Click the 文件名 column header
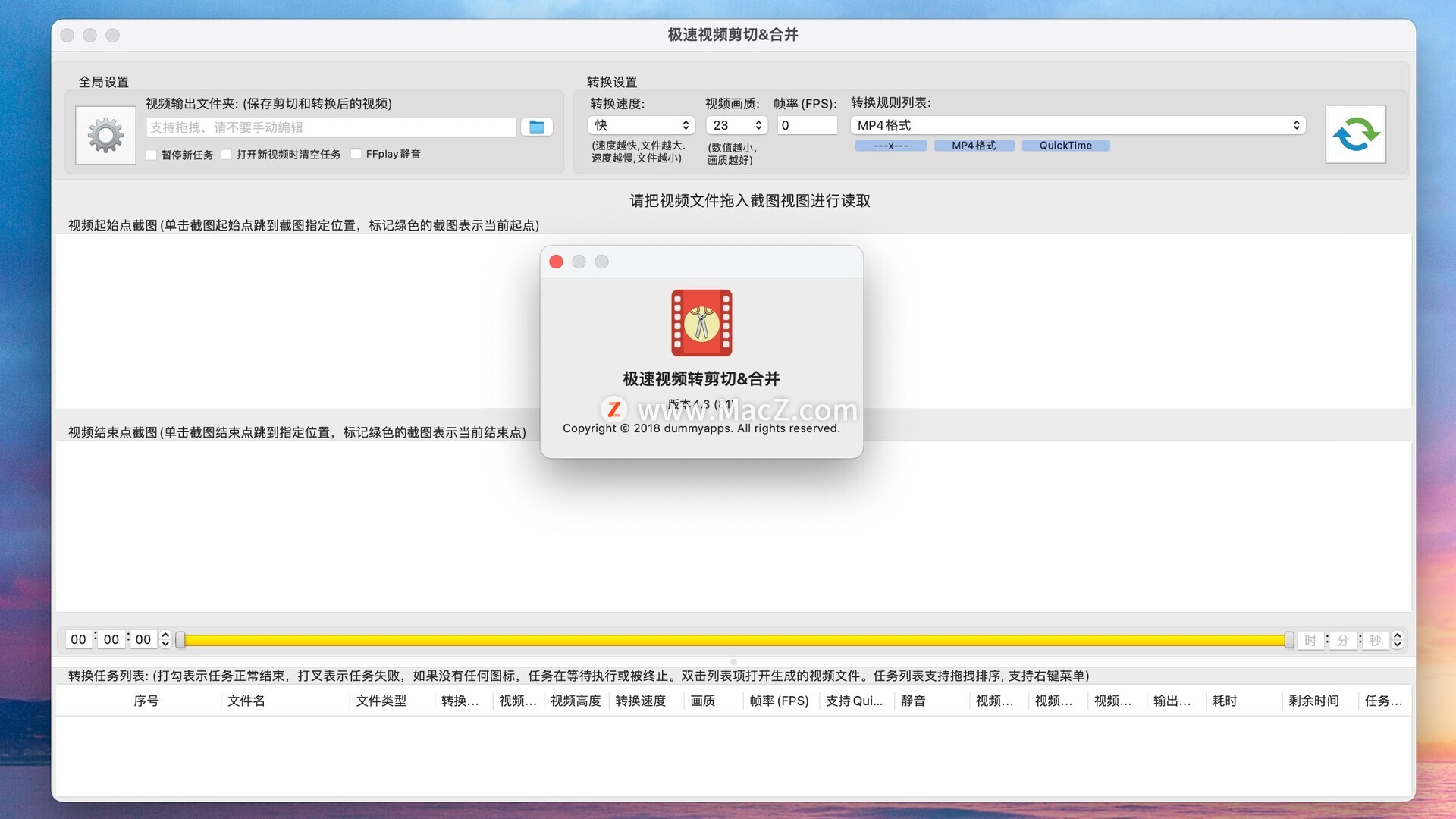This screenshot has width=1456, height=819. tap(246, 701)
